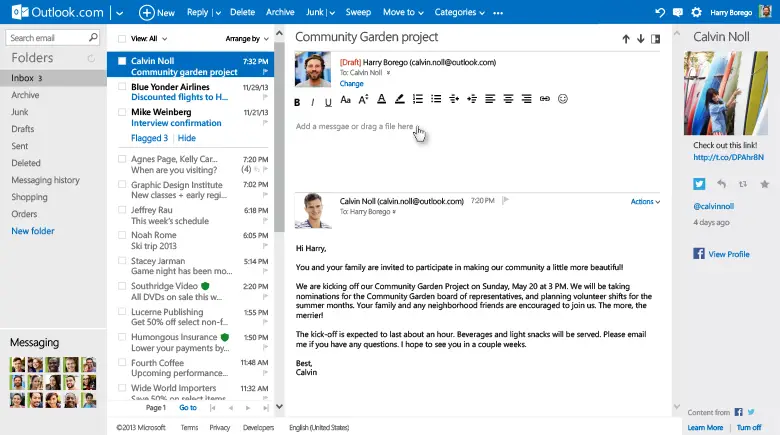The image size is (780, 435).
Task: Apply underline formatting in draft toolbar
Action: 328,102
